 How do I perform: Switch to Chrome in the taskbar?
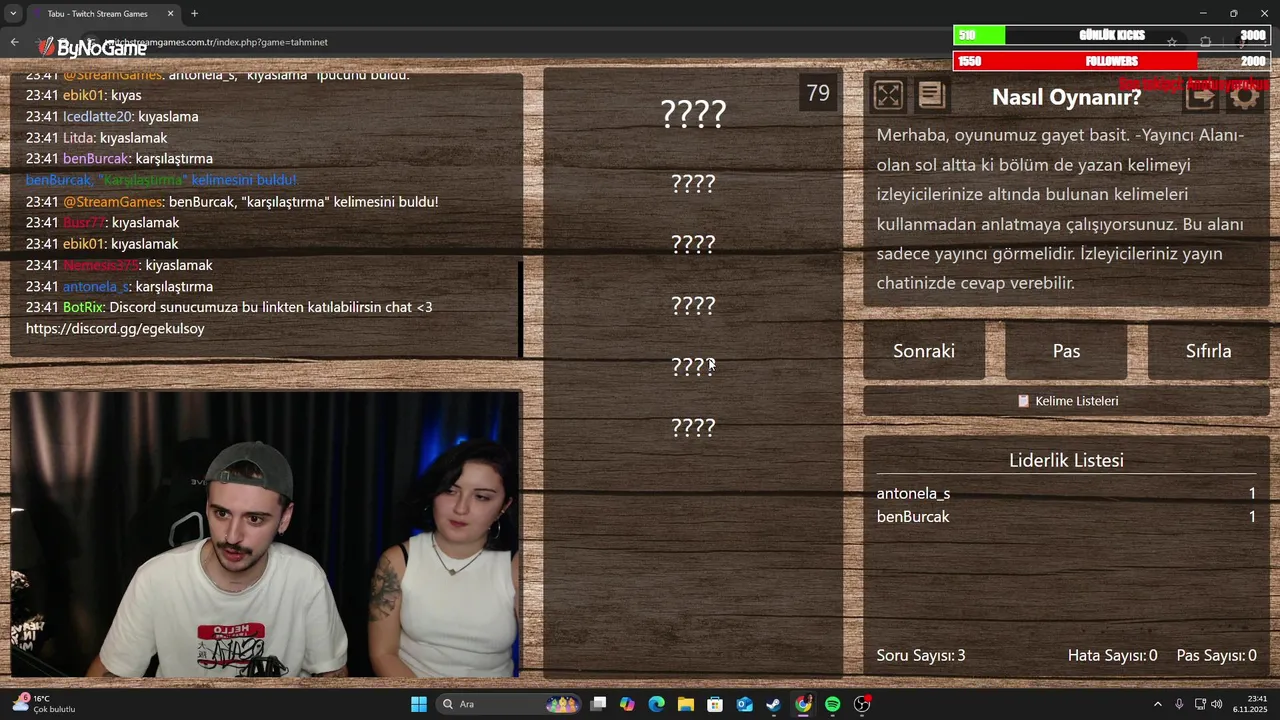803,704
